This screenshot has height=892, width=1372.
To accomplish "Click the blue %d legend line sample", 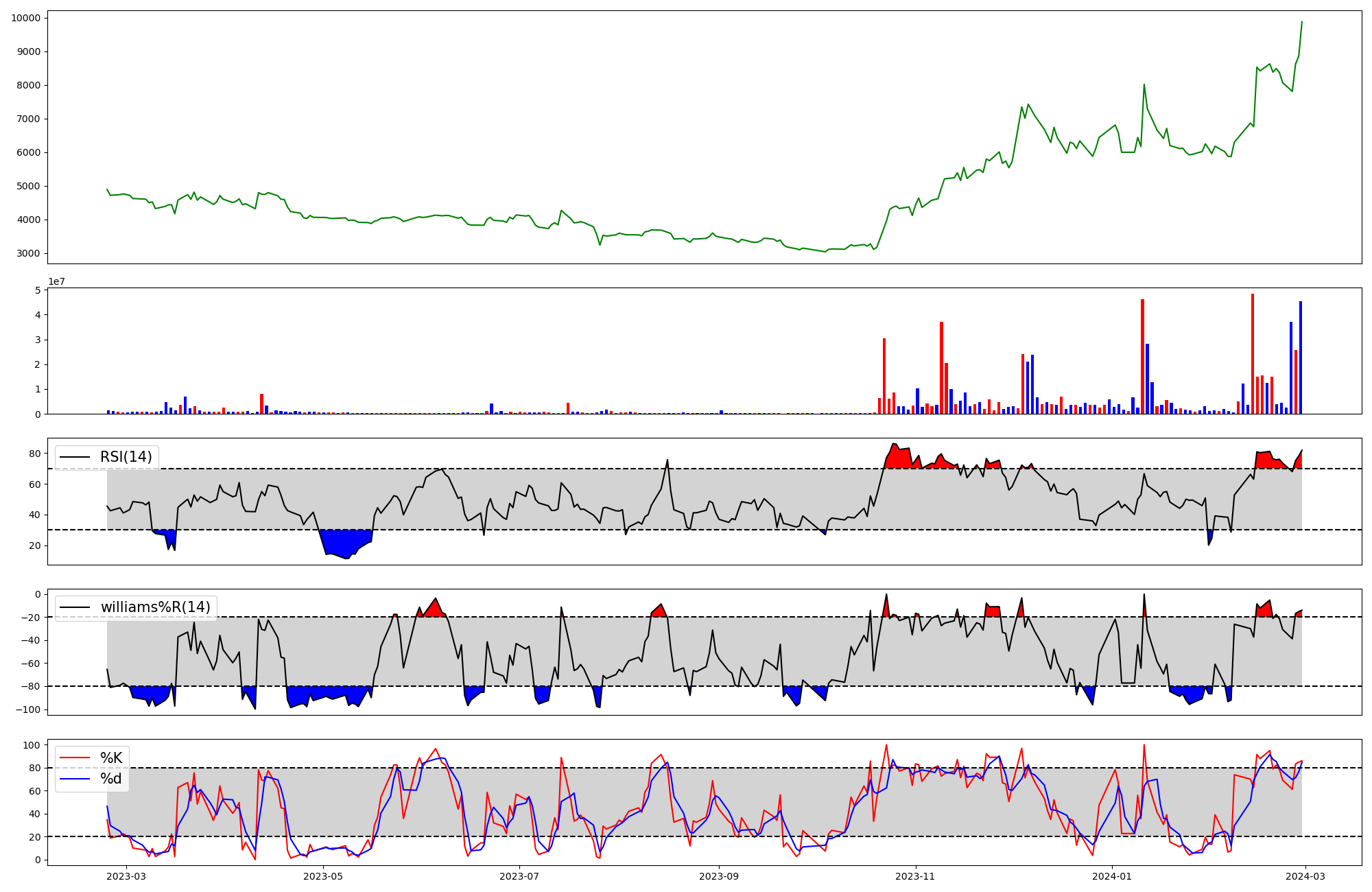I will click(x=75, y=778).
